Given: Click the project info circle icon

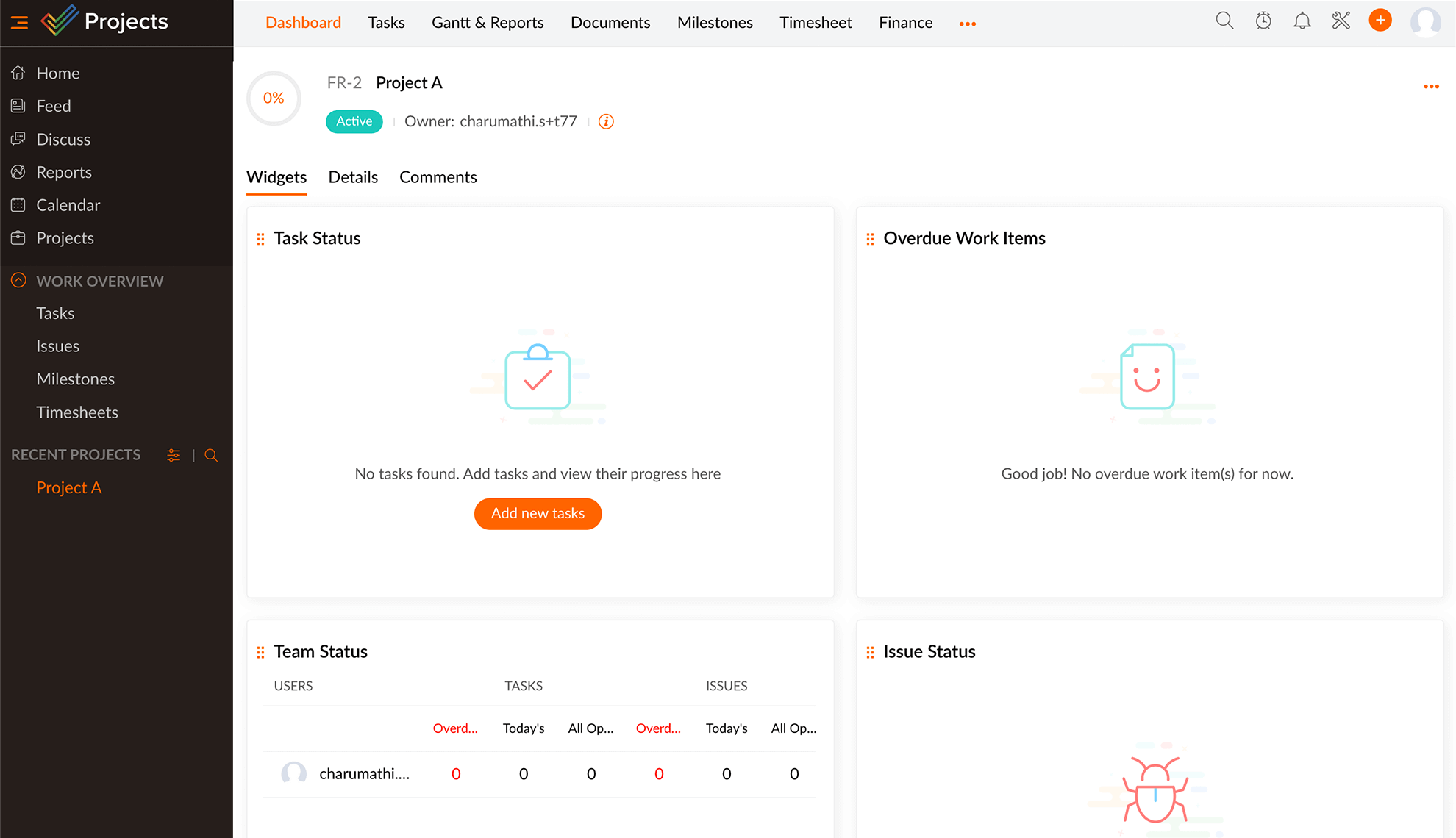Looking at the screenshot, I should tap(605, 122).
